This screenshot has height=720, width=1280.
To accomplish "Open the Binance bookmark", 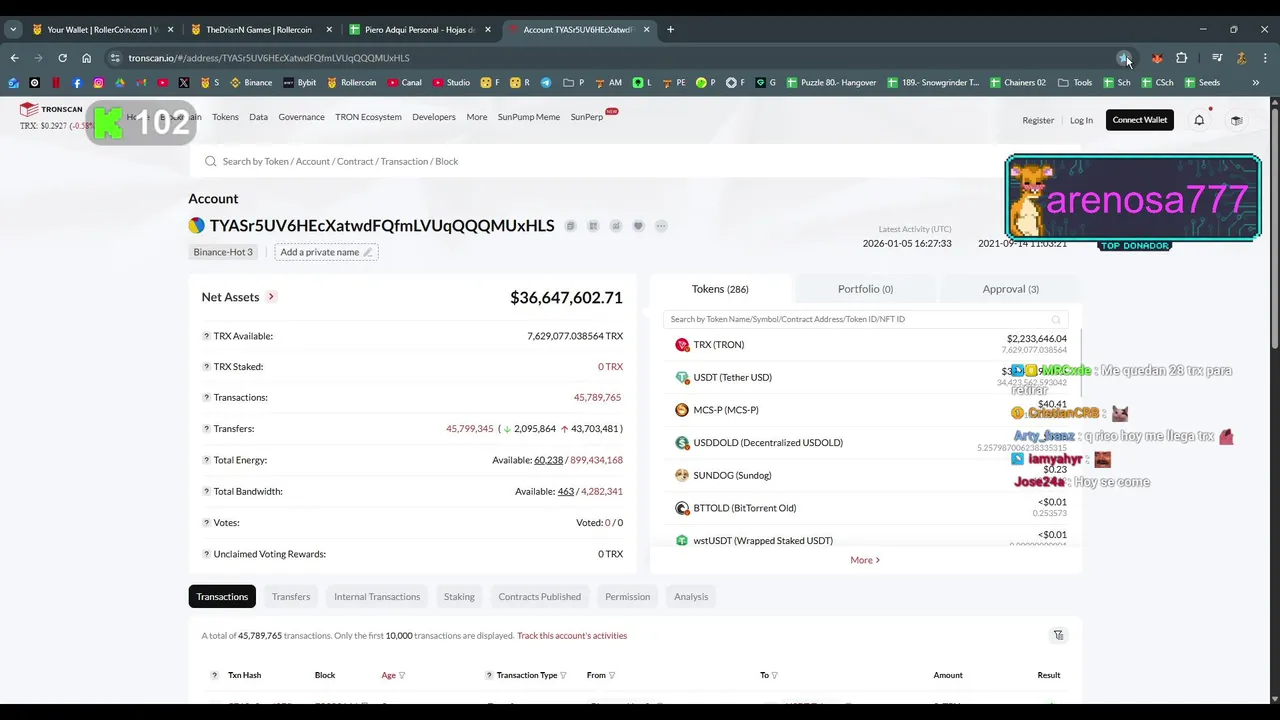I will click(251, 82).
